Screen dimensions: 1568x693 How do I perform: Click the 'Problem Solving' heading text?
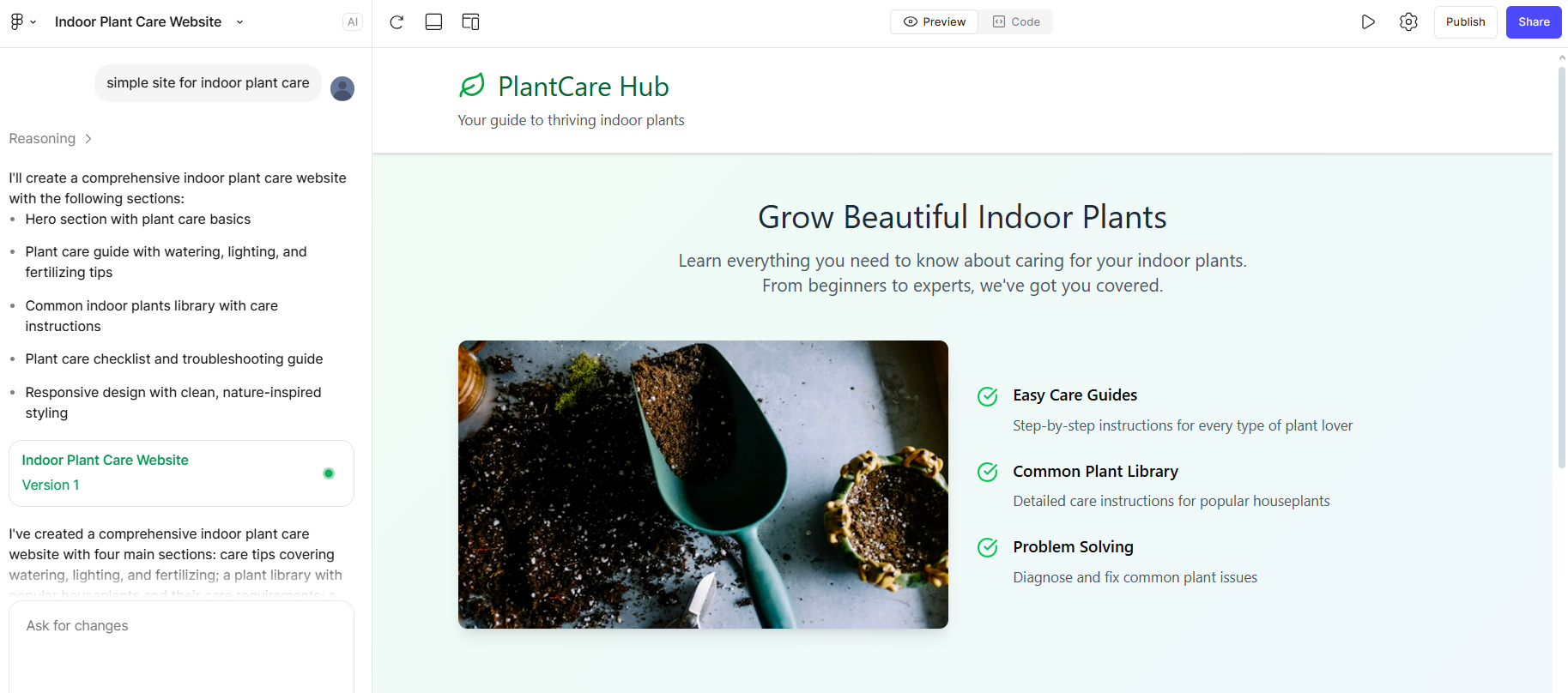click(x=1073, y=547)
